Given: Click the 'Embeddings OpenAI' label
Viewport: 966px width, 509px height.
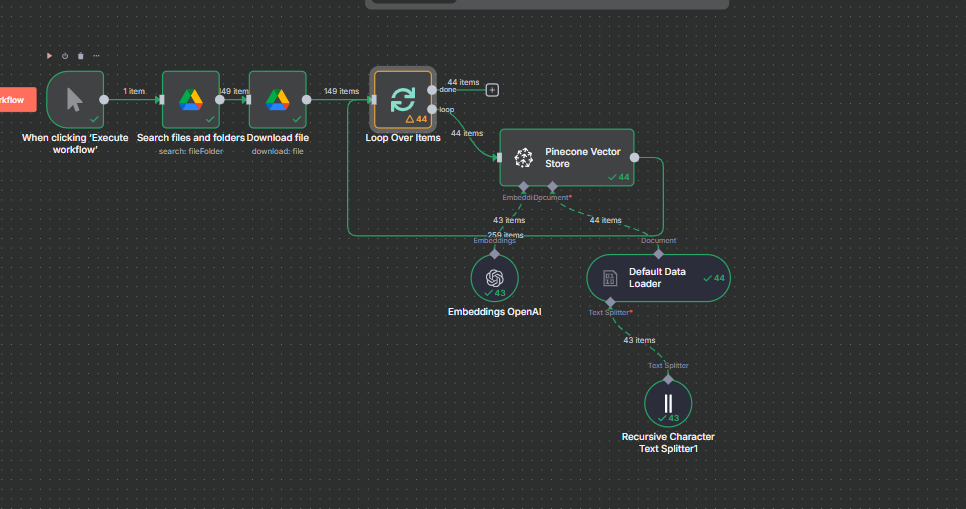Looking at the screenshot, I should point(495,312).
